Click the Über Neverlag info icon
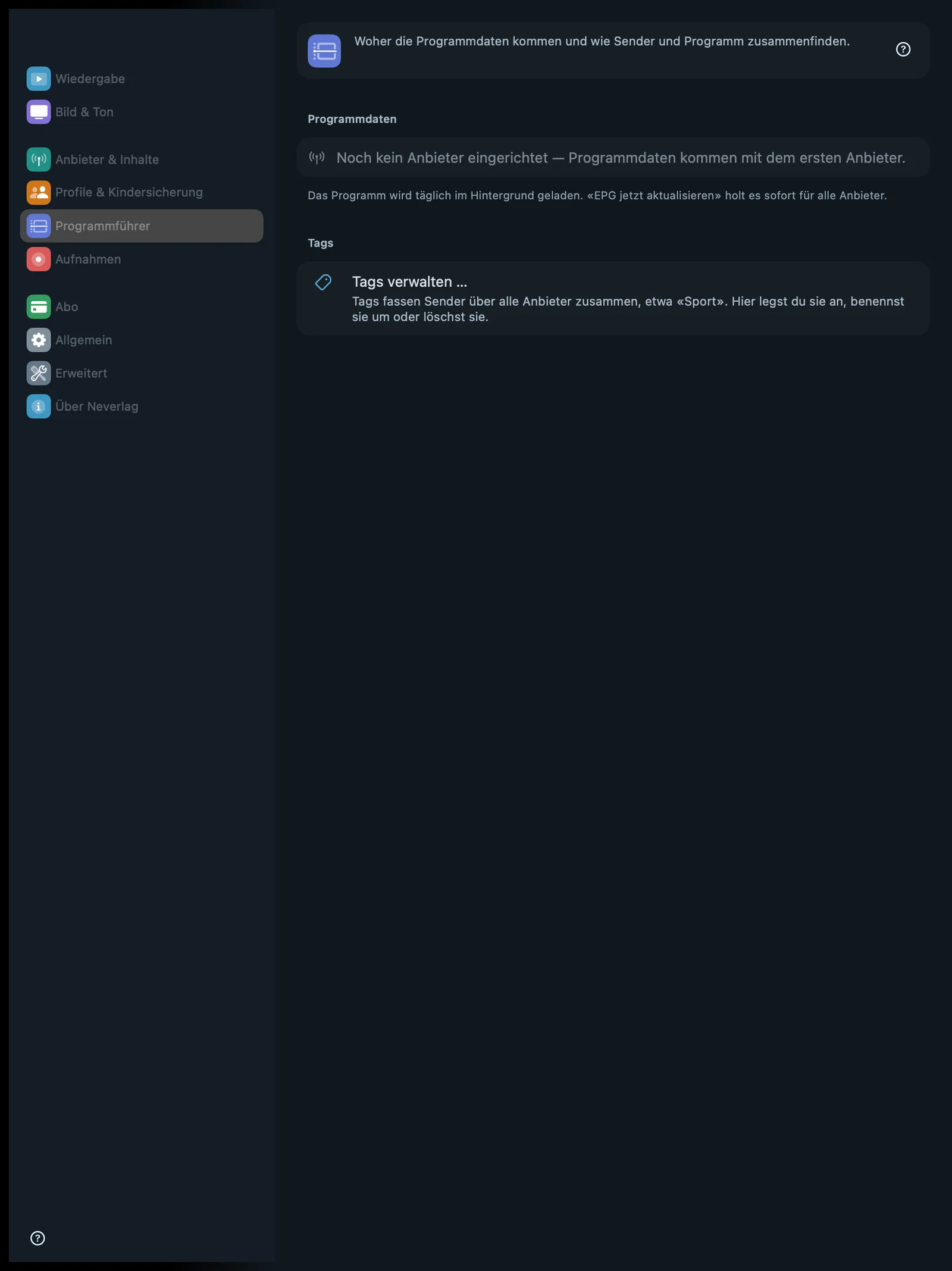The height and width of the screenshot is (1271, 952). pyautogui.click(x=39, y=406)
